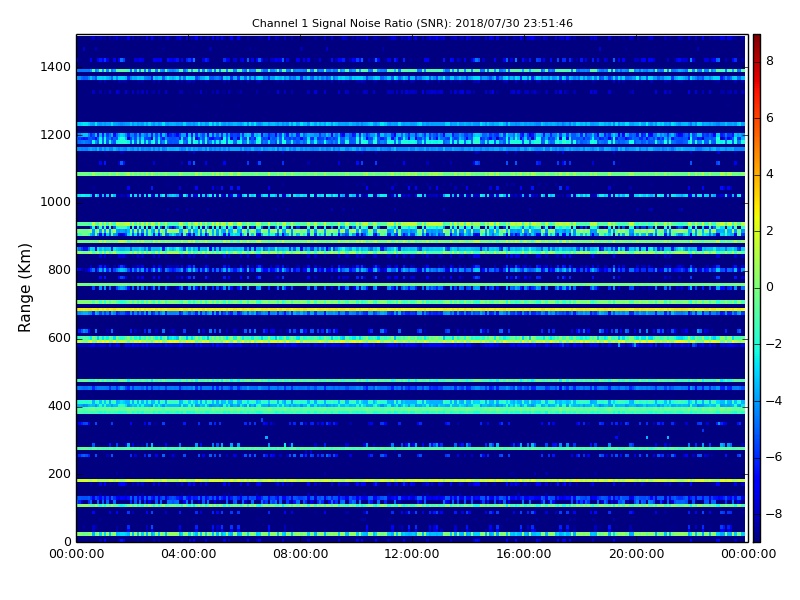Click the Channel 1 SNR plot title
Viewport: 800px width, 600px height.
pyautogui.click(x=412, y=23)
